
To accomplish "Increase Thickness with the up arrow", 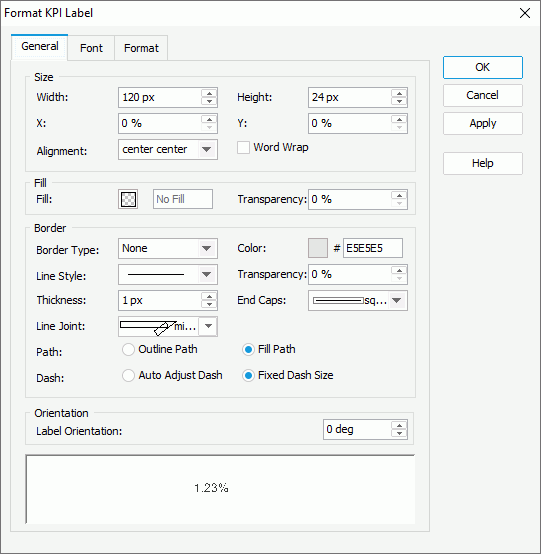I will pyautogui.click(x=209, y=296).
